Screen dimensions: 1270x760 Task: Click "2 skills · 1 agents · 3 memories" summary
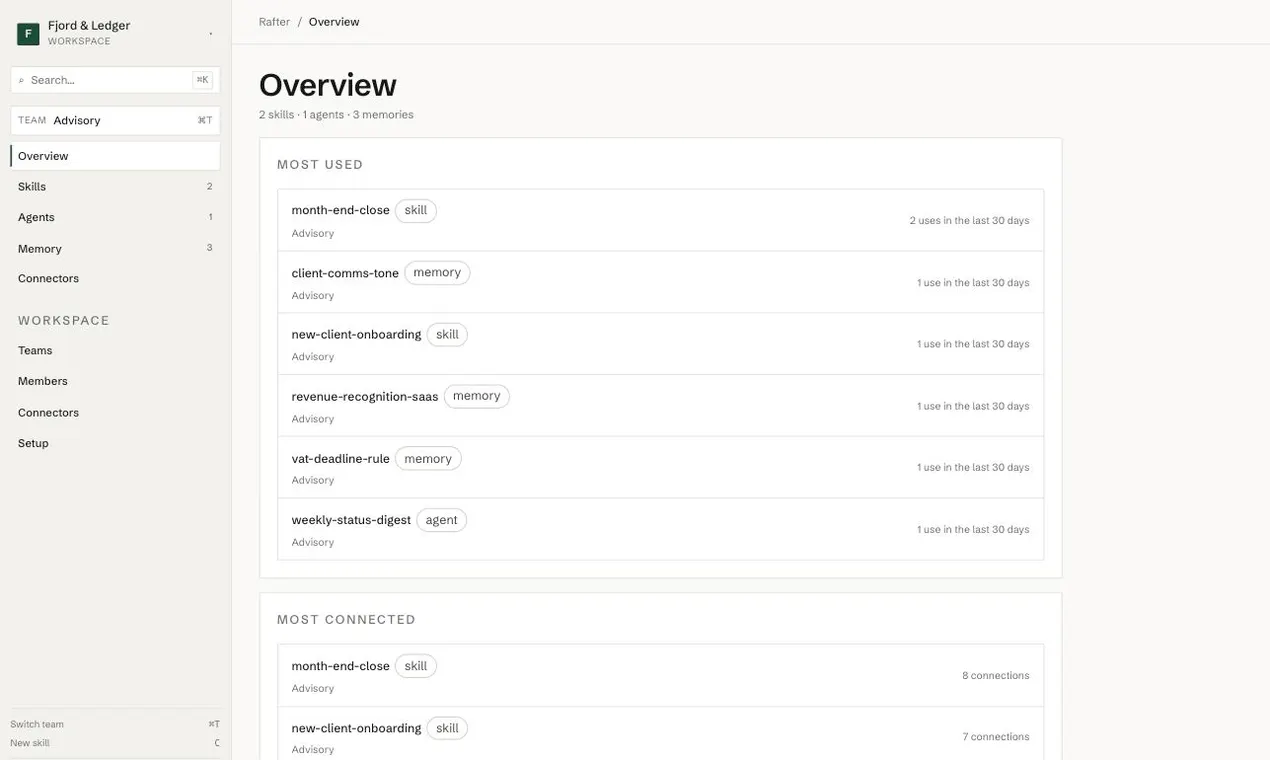pyautogui.click(x=336, y=115)
